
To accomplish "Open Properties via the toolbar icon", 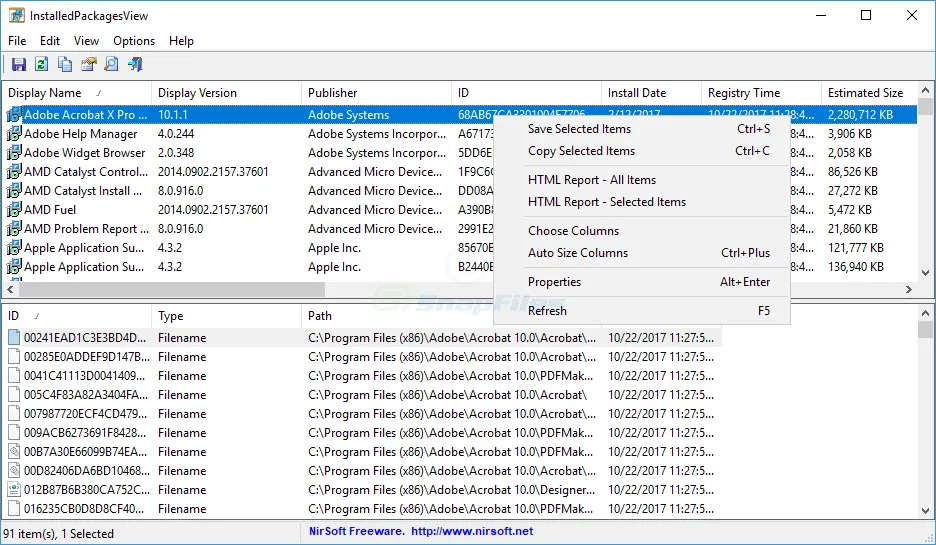I will click(88, 64).
